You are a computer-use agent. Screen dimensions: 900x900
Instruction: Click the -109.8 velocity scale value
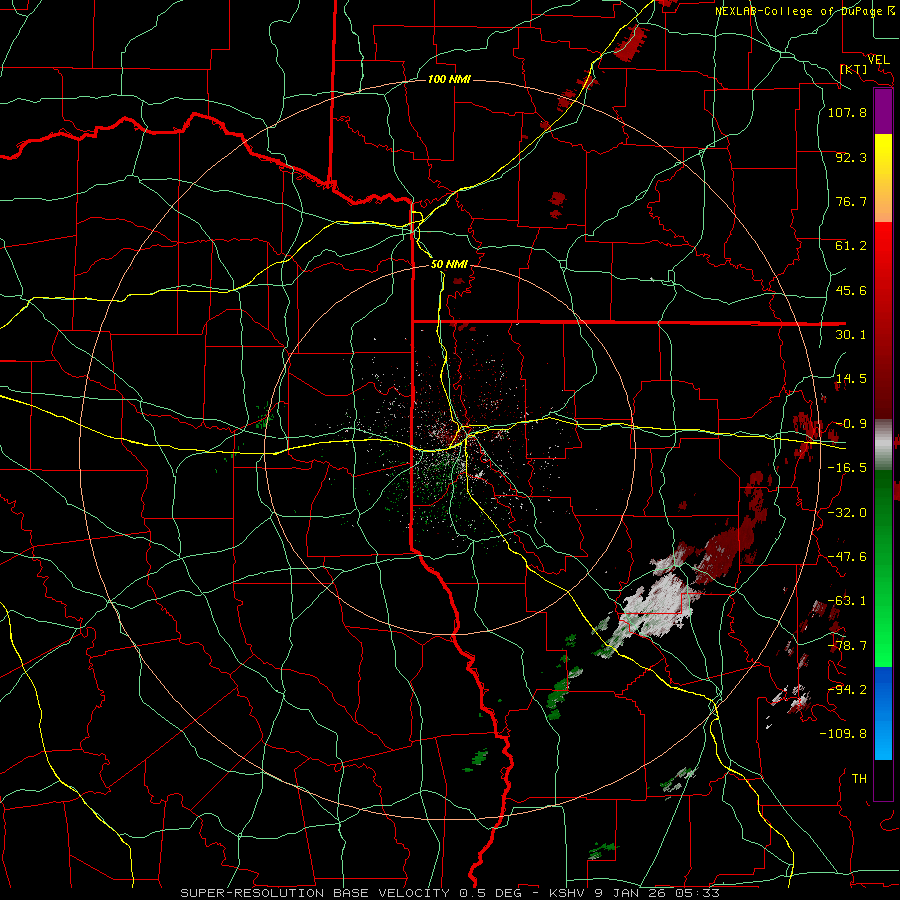coord(843,734)
